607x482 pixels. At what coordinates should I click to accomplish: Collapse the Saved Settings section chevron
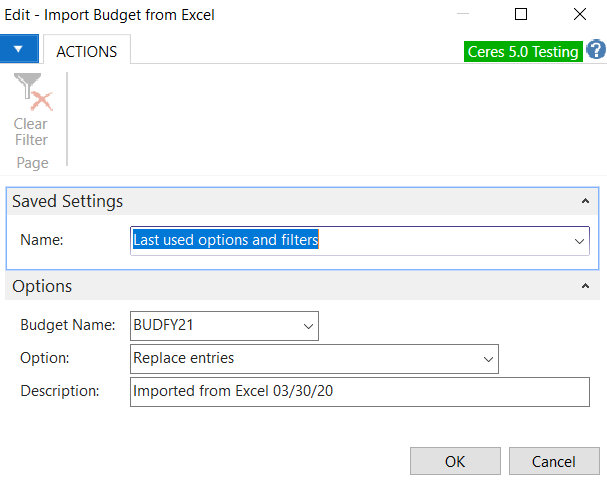tap(585, 201)
